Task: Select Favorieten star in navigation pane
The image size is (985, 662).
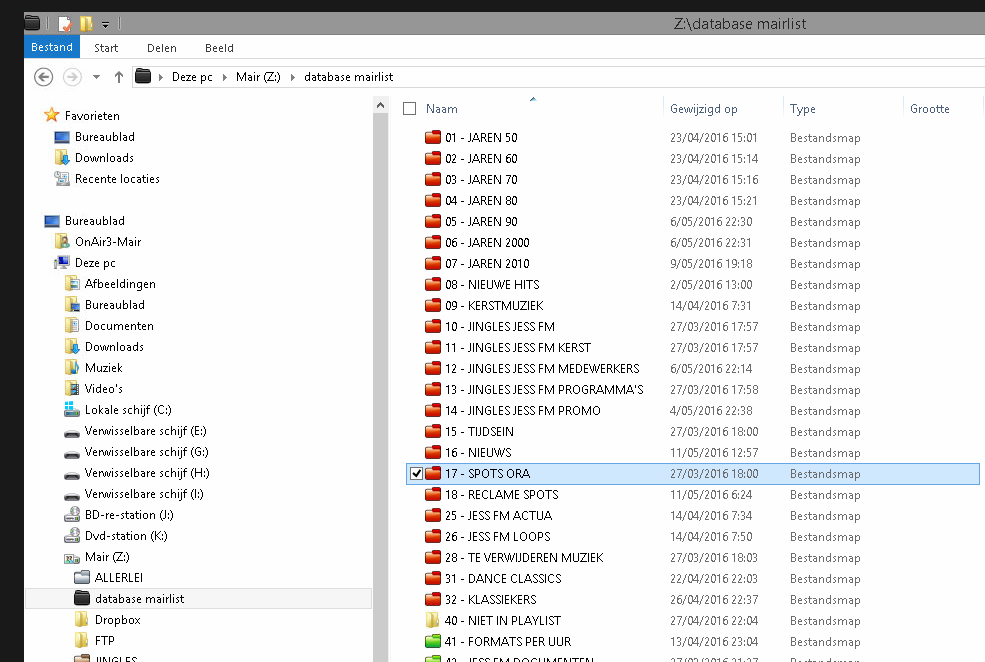Action: pyautogui.click(x=52, y=115)
